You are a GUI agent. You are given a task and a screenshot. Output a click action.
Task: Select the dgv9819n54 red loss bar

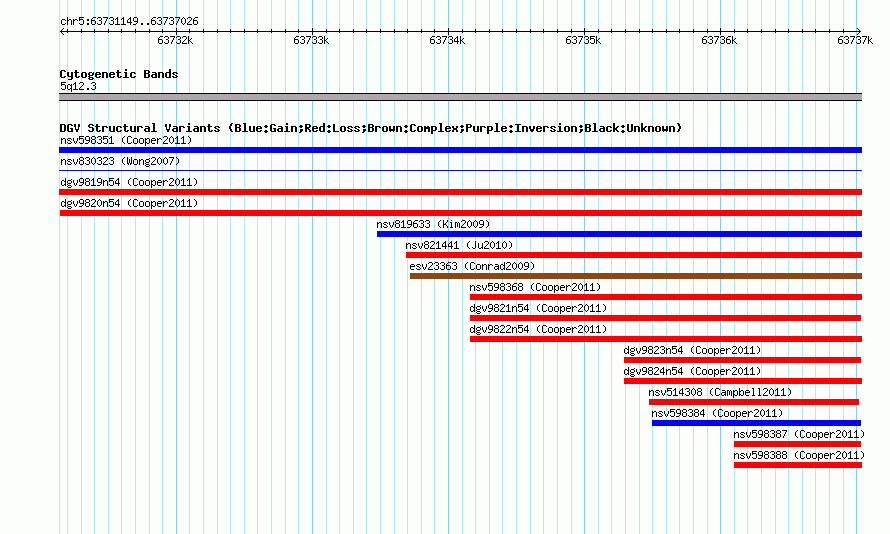(460, 192)
